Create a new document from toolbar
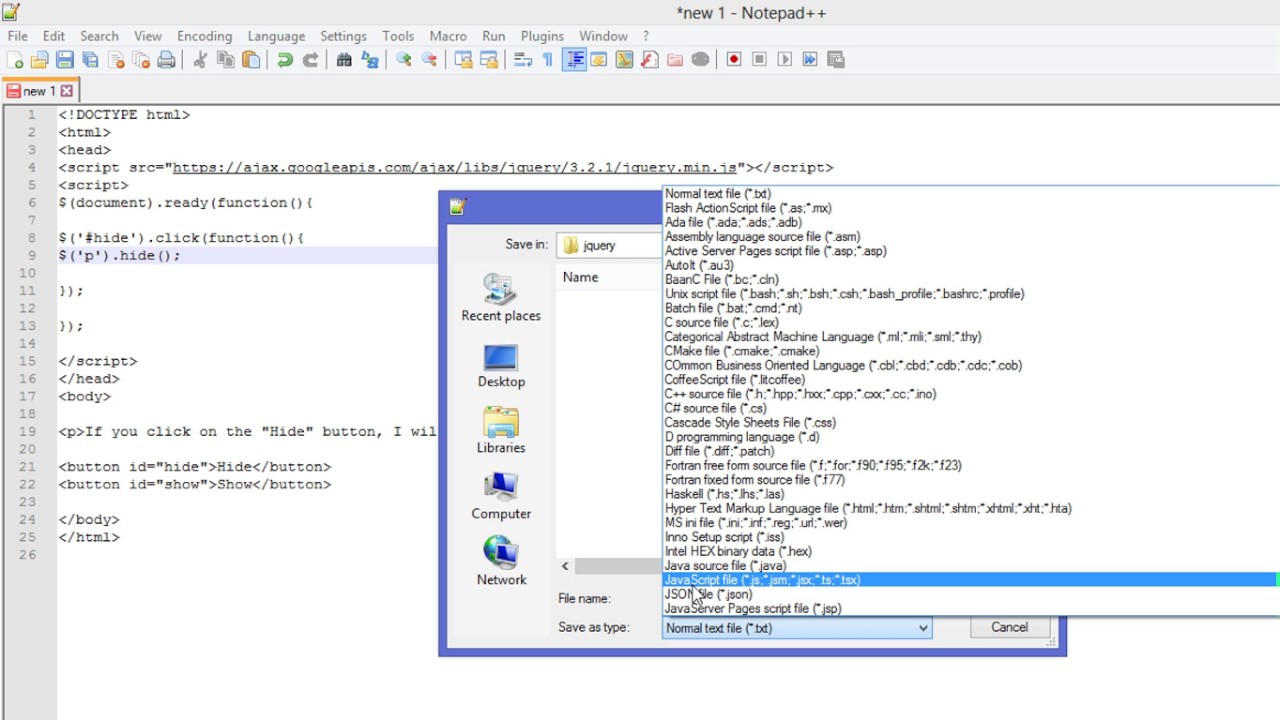The width and height of the screenshot is (1280, 720). click(x=16, y=60)
